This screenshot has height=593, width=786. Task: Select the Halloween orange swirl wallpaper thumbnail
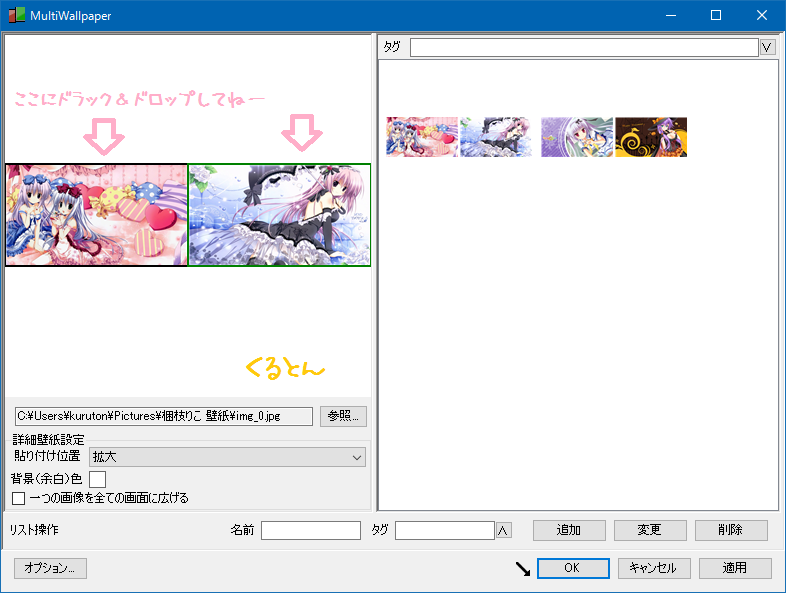(651, 137)
